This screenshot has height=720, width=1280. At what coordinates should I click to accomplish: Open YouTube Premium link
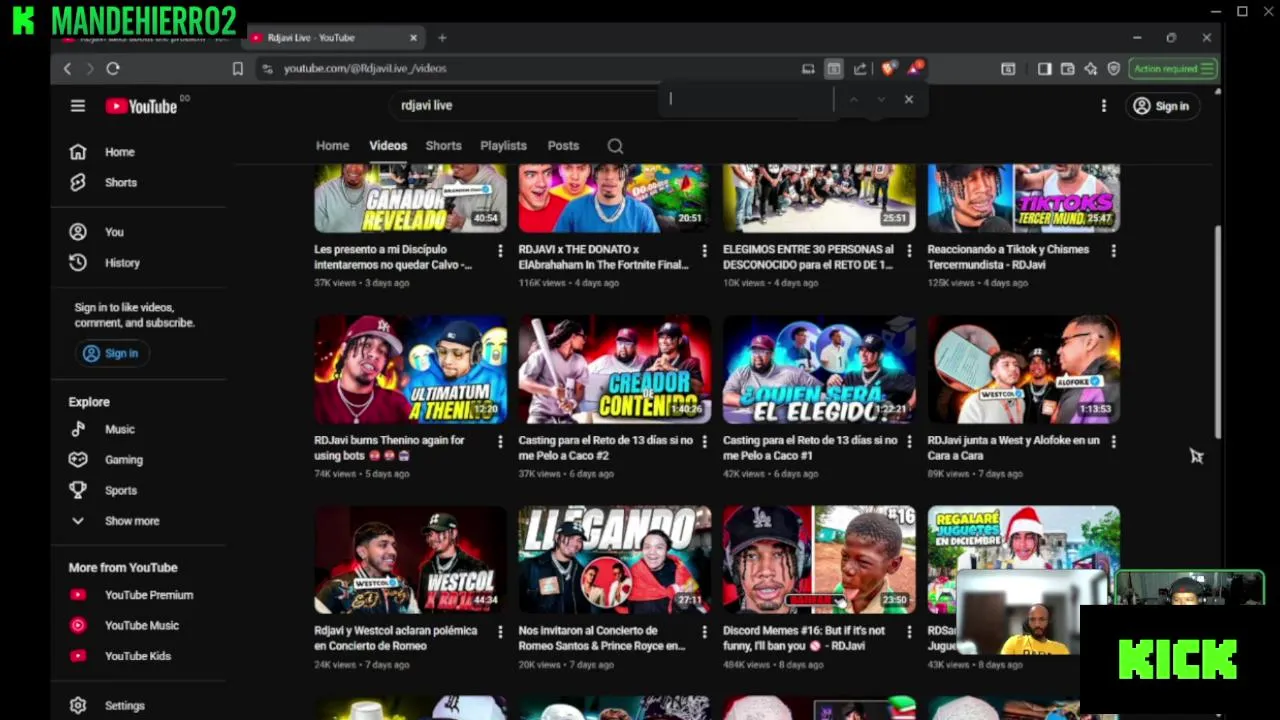tap(148, 595)
